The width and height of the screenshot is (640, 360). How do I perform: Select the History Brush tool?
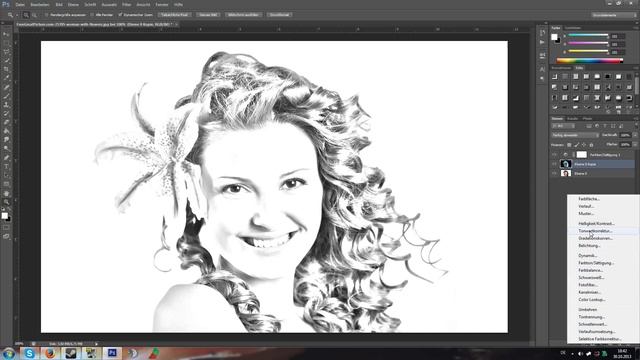coord(7,113)
